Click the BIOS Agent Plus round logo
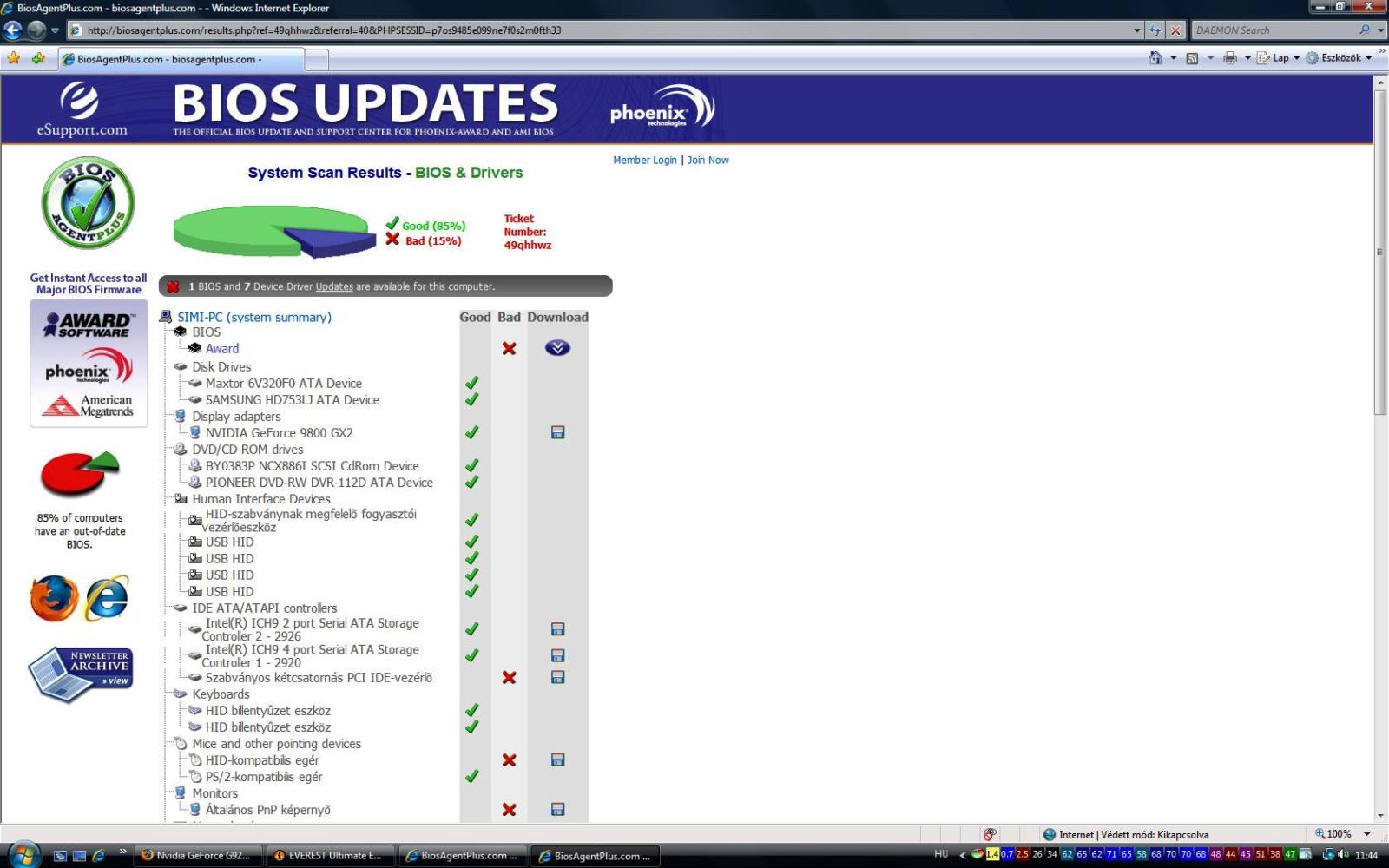Image resolution: width=1389 pixels, height=868 pixels. pyautogui.click(x=88, y=203)
